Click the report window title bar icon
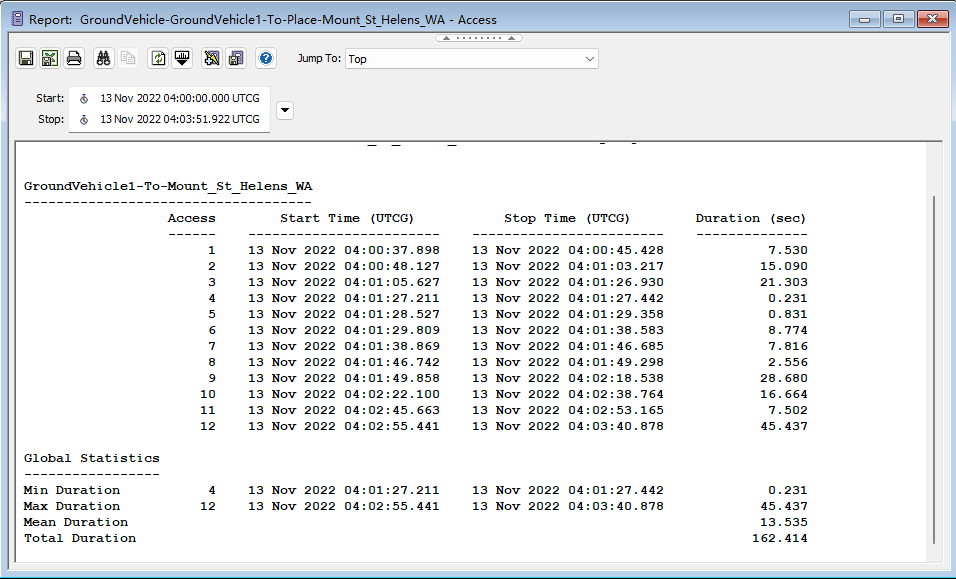 (17, 19)
